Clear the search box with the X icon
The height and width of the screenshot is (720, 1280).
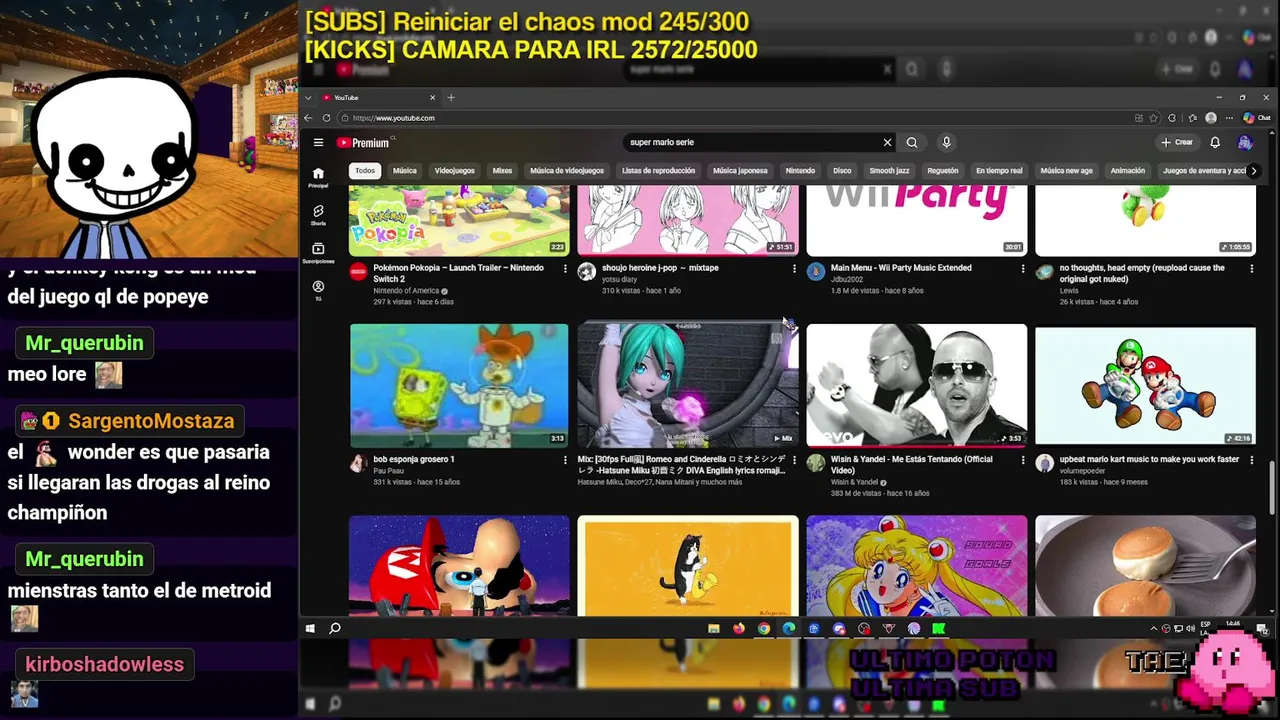point(887,142)
